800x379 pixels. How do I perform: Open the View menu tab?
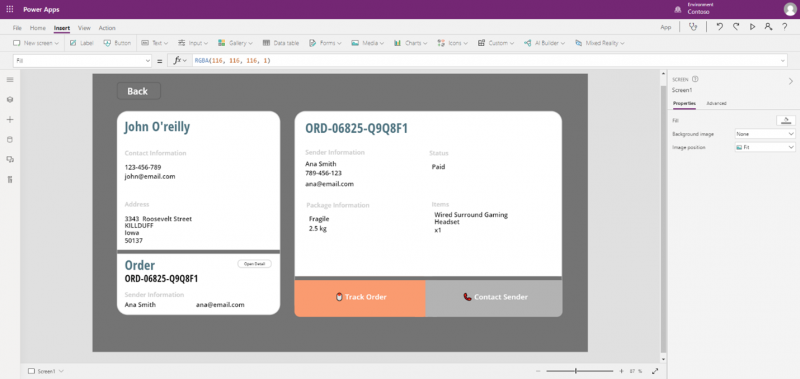click(x=84, y=28)
